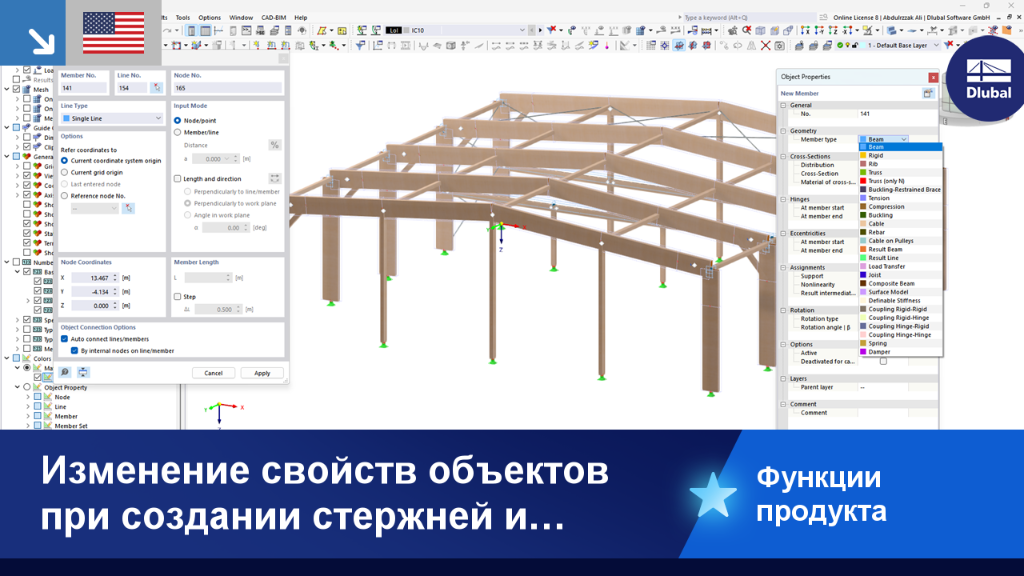This screenshot has width=1024, height=576.
Task: Click the Apply button
Action: pyautogui.click(x=262, y=373)
